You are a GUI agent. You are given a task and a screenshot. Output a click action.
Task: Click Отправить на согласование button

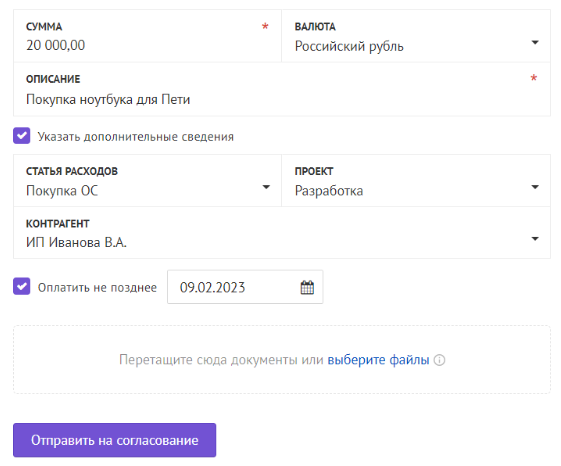pos(114,440)
